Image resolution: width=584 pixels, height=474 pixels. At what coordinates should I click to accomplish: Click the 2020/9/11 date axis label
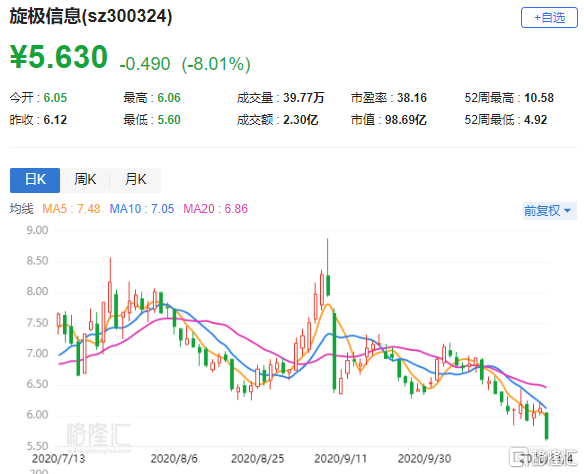click(340, 458)
